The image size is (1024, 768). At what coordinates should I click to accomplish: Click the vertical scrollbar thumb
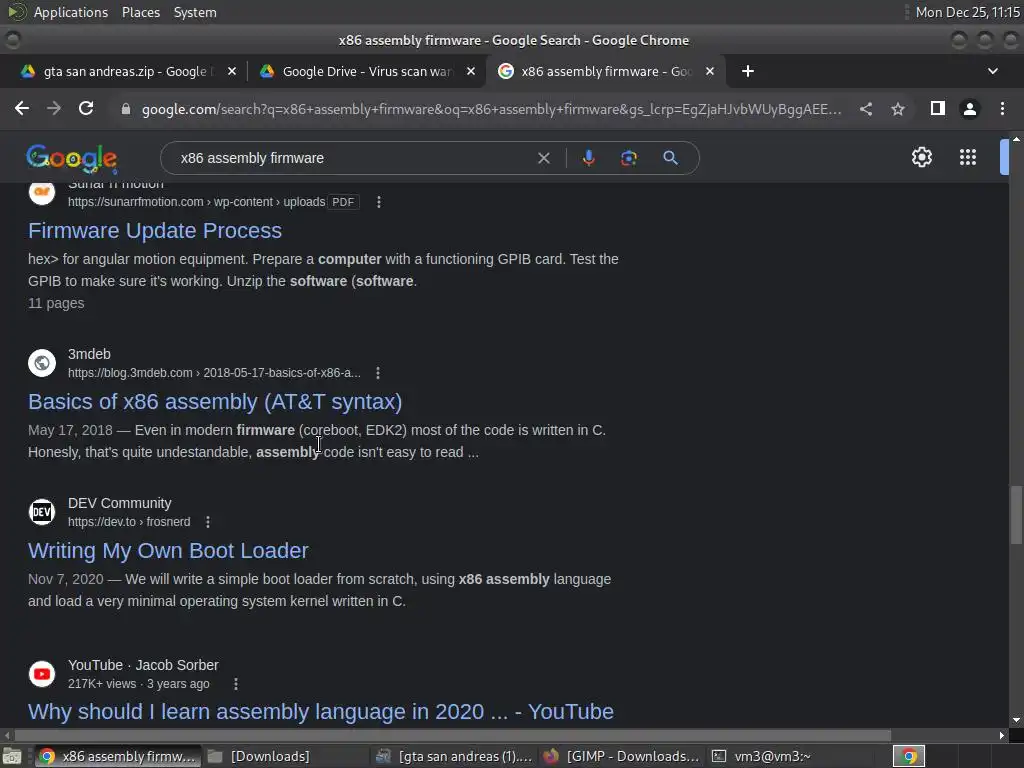[1016, 515]
